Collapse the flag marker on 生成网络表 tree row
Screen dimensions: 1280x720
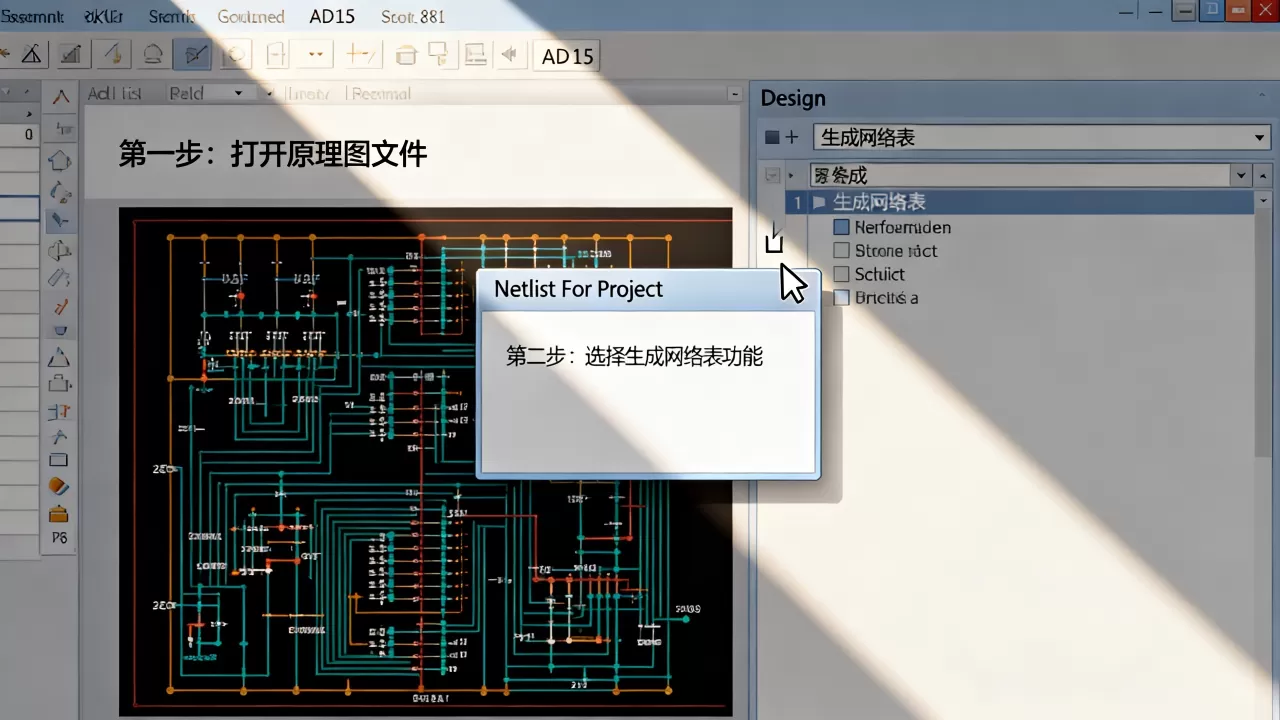(x=819, y=202)
